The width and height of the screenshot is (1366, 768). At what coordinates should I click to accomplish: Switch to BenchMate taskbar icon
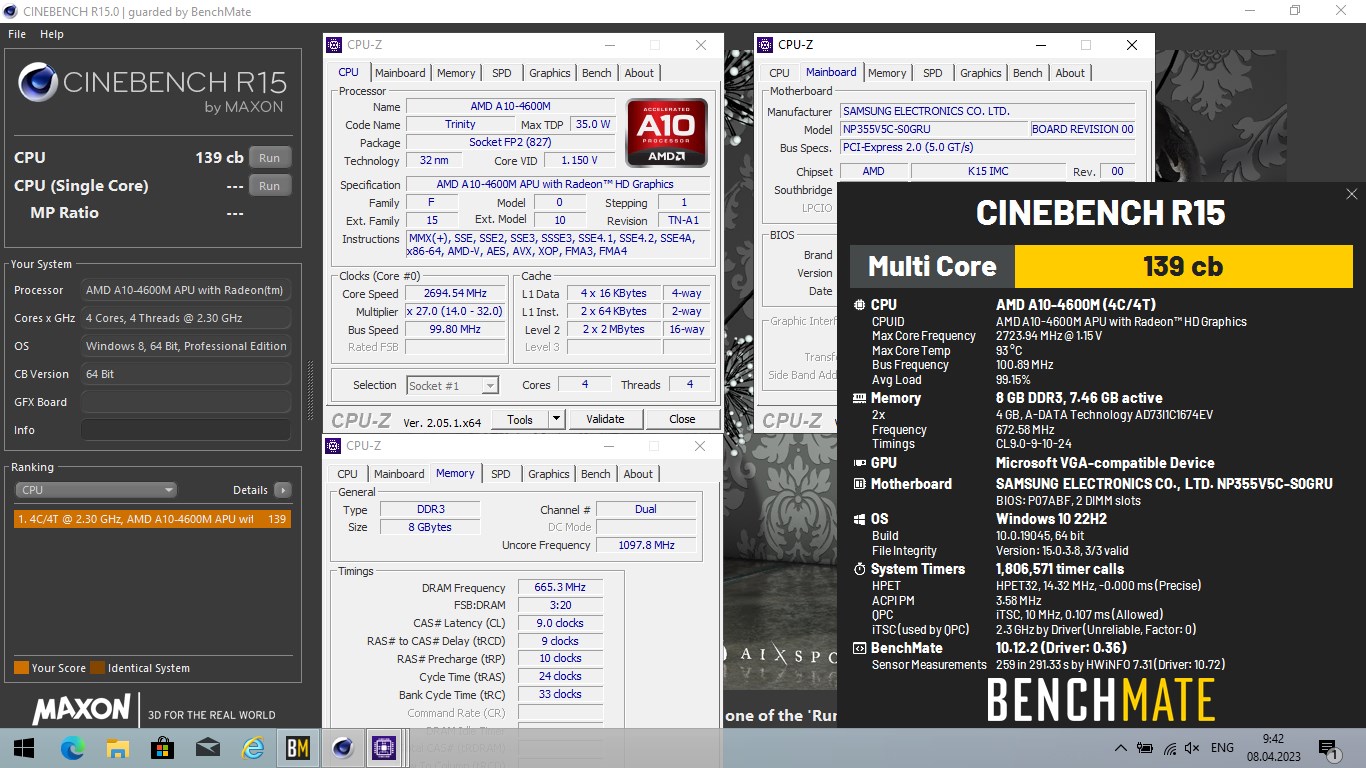(298, 748)
